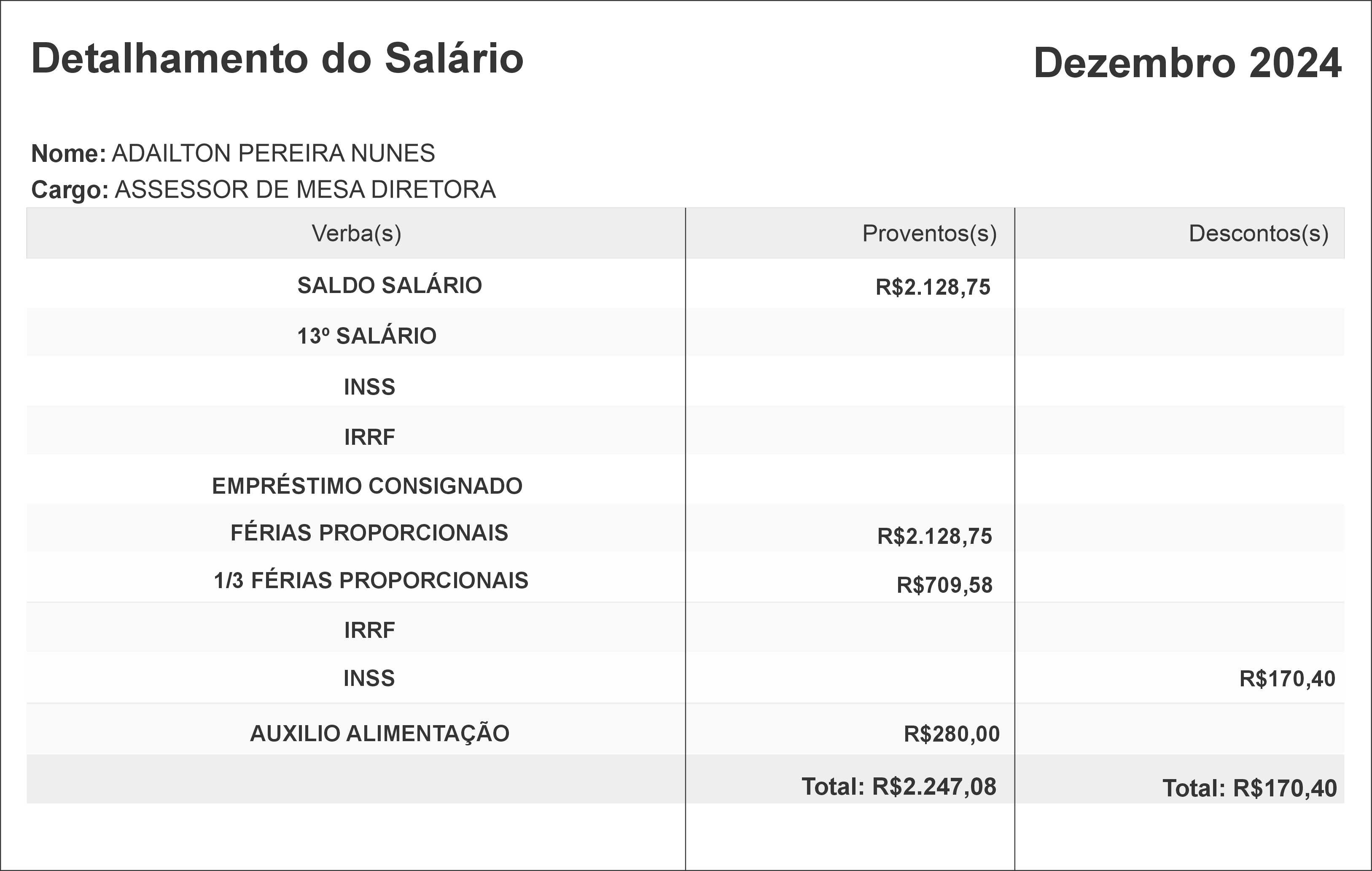Screen dimensions: 1372x871
Task: Click the R$709,58 proventos amount
Action: [x=944, y=585]
